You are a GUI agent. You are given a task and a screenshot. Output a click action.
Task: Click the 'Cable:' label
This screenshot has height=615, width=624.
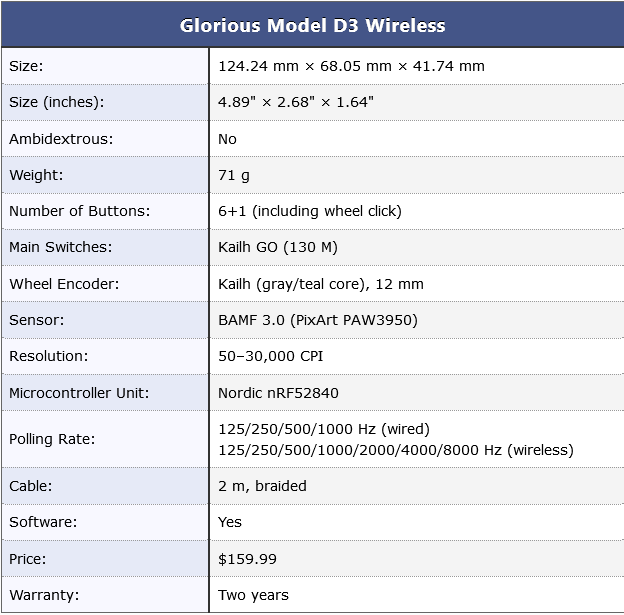tap(31, 486)
